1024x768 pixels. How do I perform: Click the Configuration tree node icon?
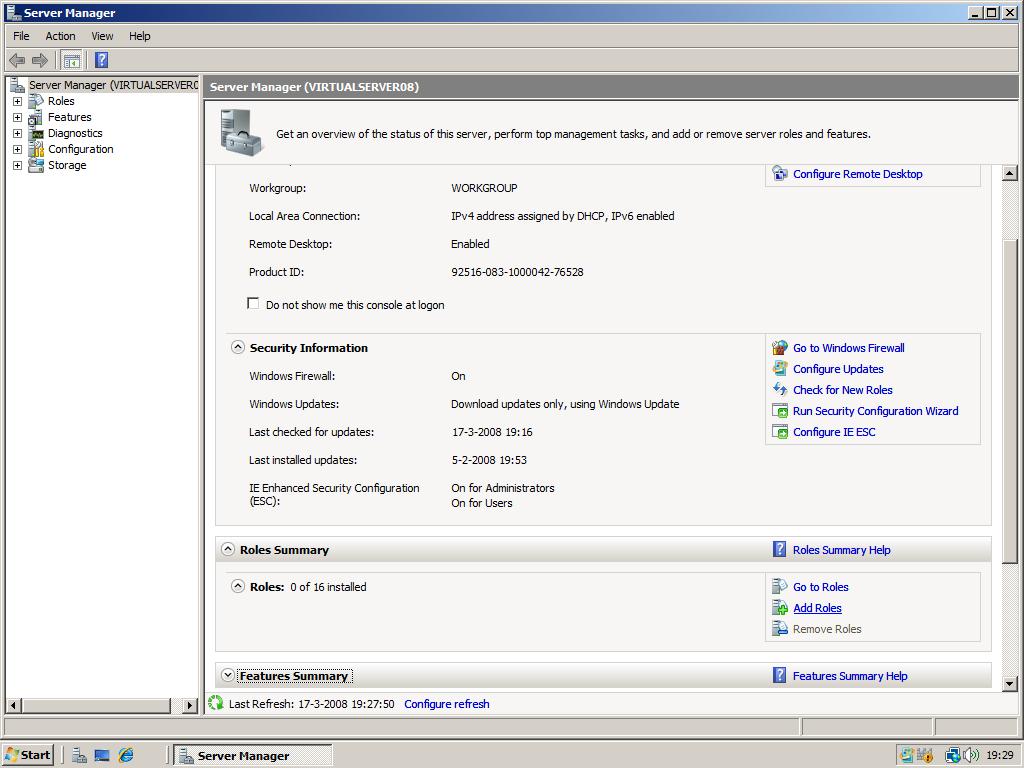(x=36, y=150)
